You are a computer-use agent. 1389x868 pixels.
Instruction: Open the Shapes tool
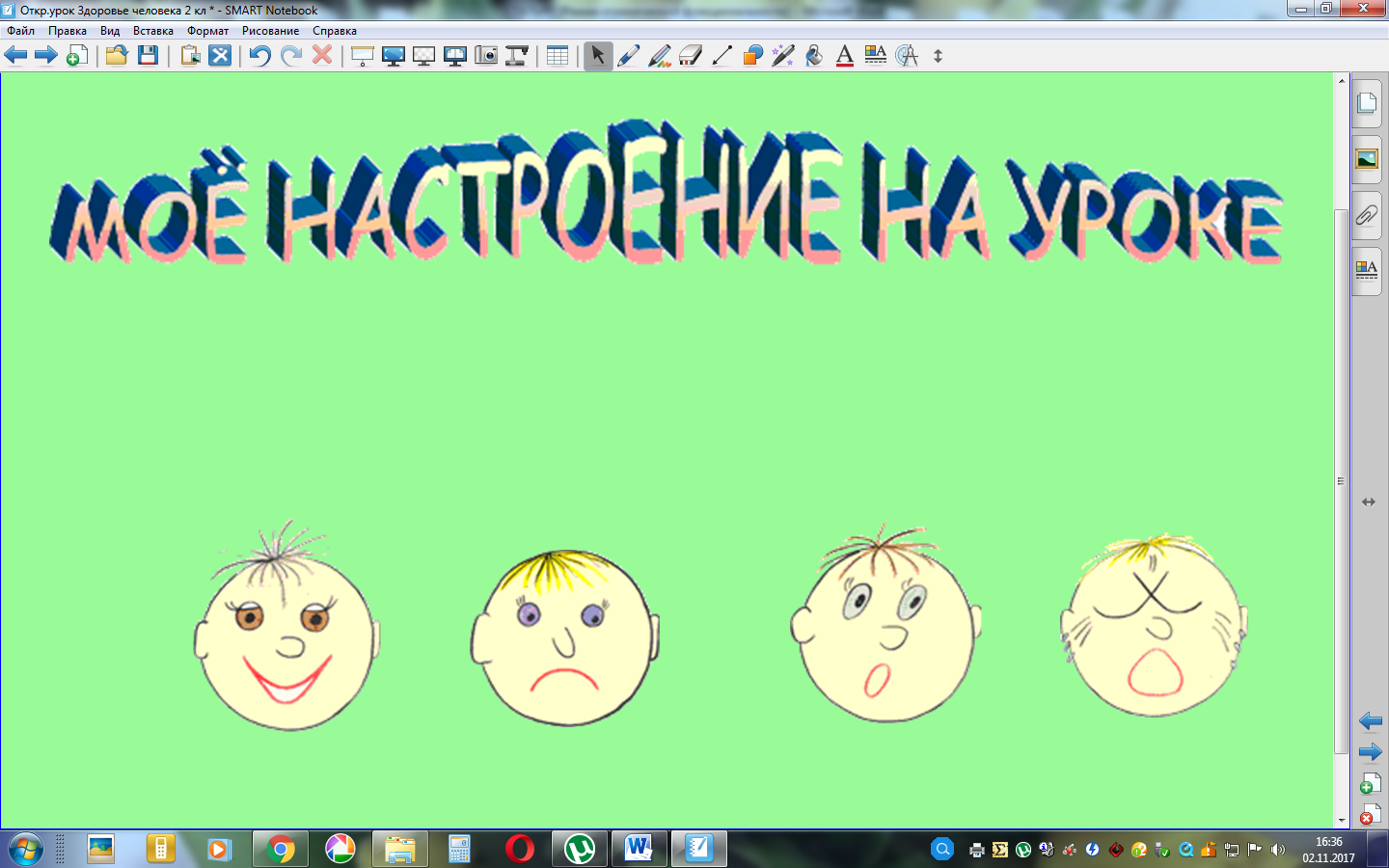752,56
